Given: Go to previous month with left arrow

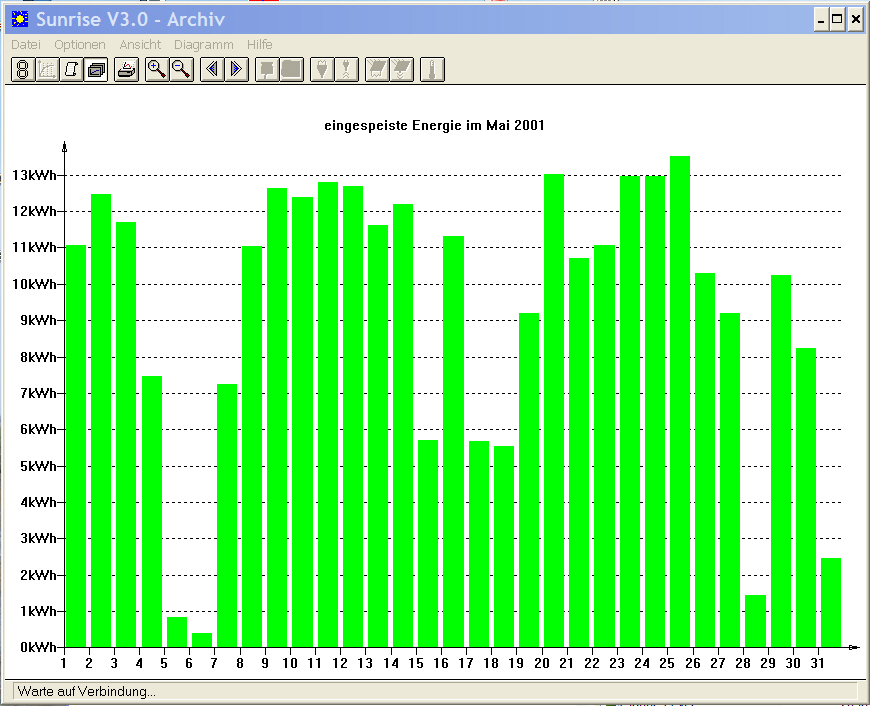Looking at the screenshot, I should click(212, 69).
